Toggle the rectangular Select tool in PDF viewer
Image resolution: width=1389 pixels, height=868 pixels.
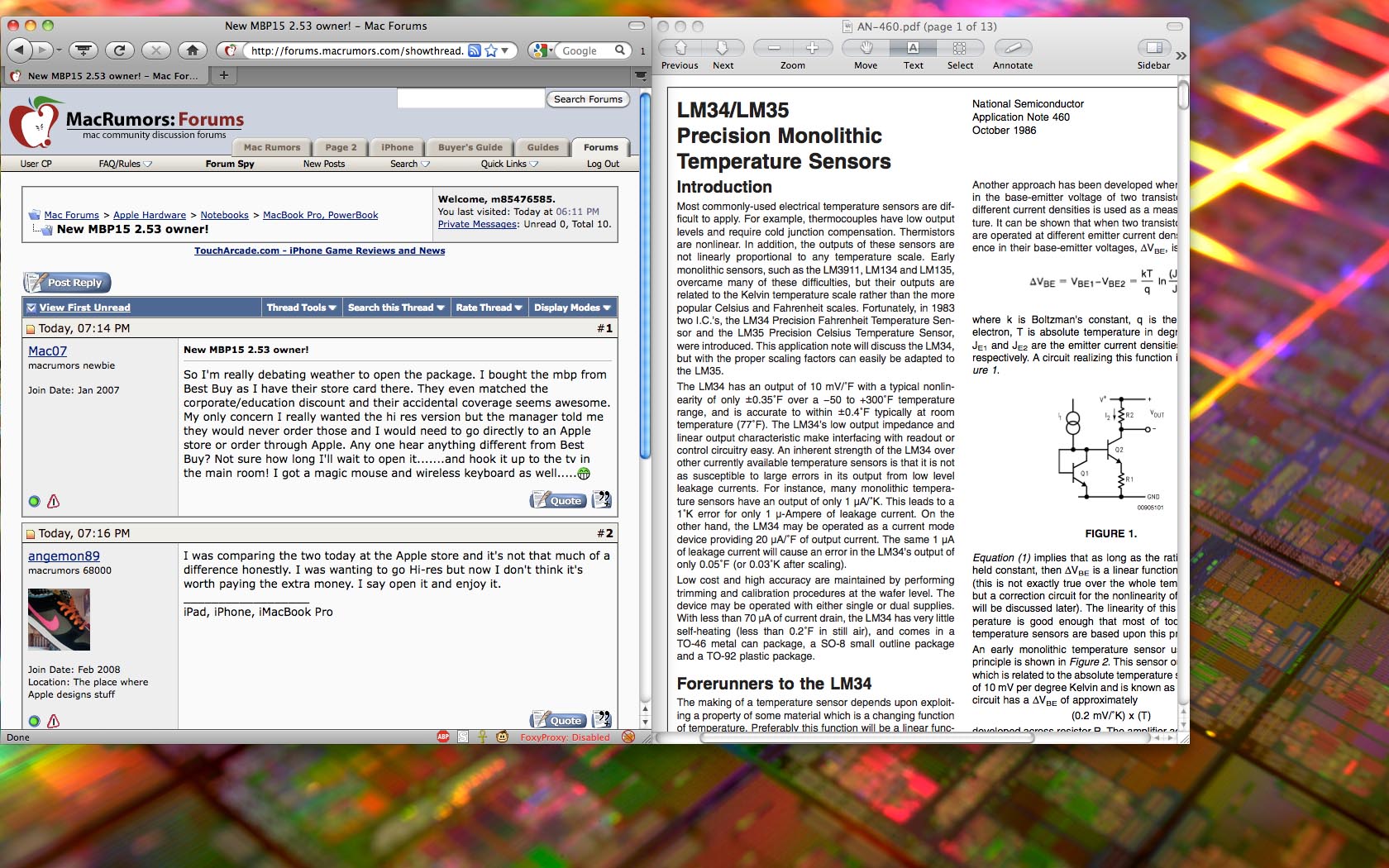(x=959, y=48)
